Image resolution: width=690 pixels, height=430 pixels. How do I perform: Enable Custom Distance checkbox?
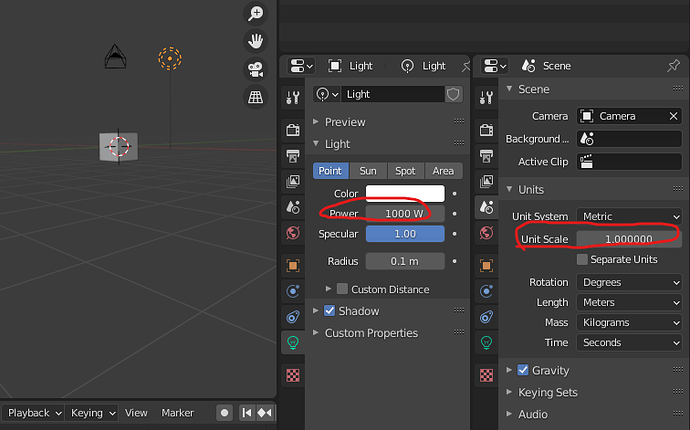click(342, 289)
